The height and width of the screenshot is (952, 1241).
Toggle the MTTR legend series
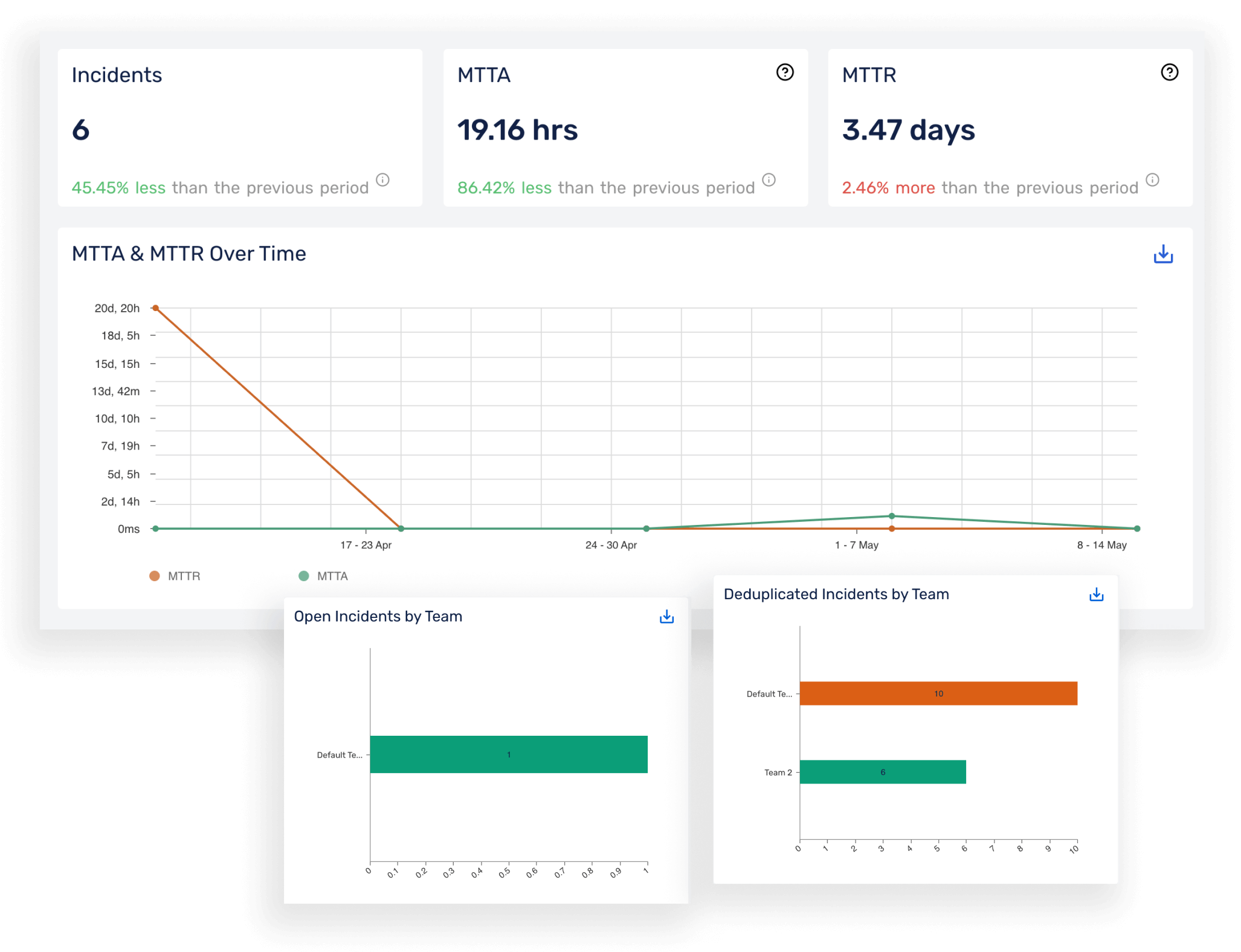175,576
